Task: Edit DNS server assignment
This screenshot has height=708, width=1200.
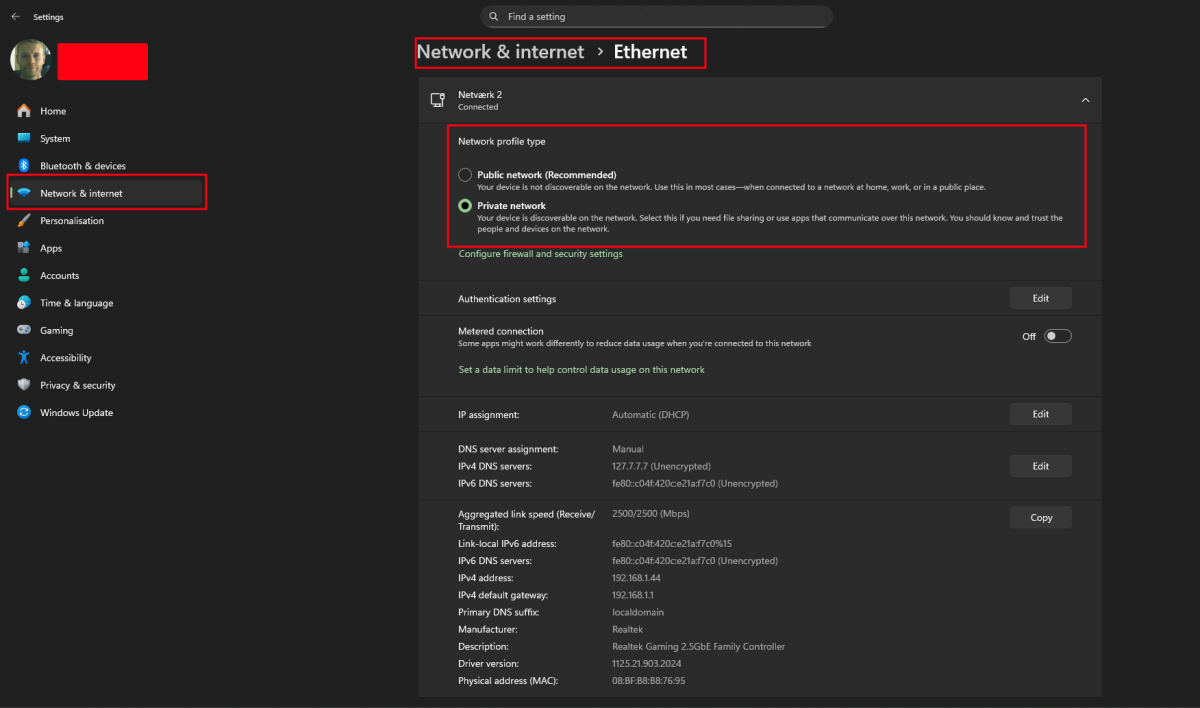Action: pyautogui.click(x=1040, y=466)
